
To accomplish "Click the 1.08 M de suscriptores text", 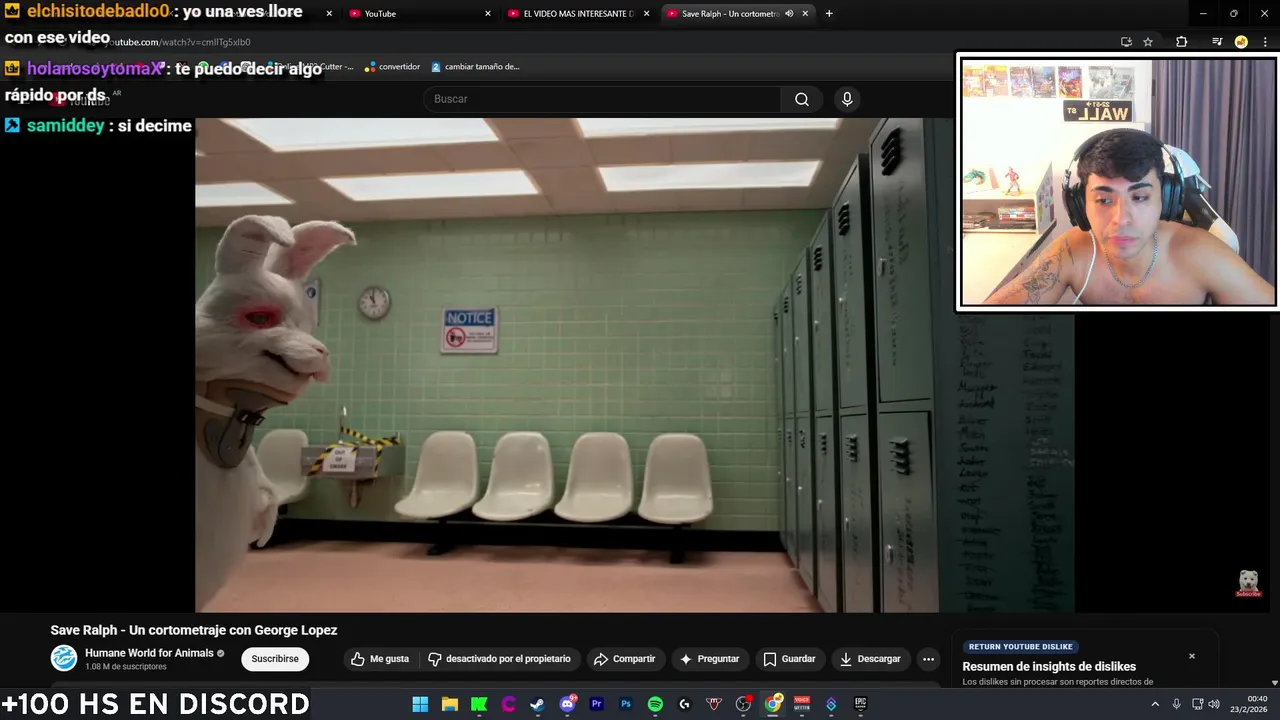I will coord(126,667).
